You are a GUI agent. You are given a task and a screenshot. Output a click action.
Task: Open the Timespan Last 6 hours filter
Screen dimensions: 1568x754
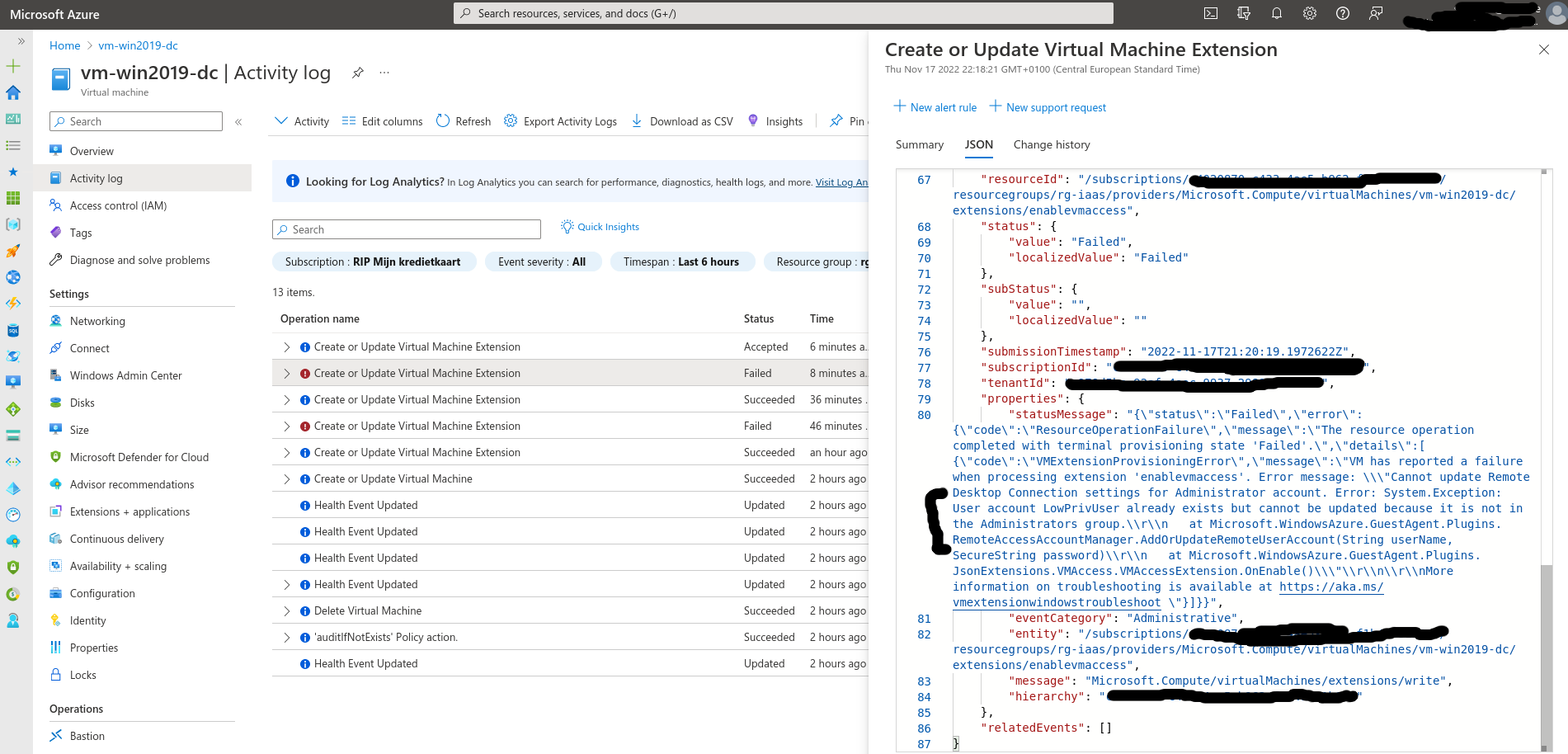[x=681, y=262]
